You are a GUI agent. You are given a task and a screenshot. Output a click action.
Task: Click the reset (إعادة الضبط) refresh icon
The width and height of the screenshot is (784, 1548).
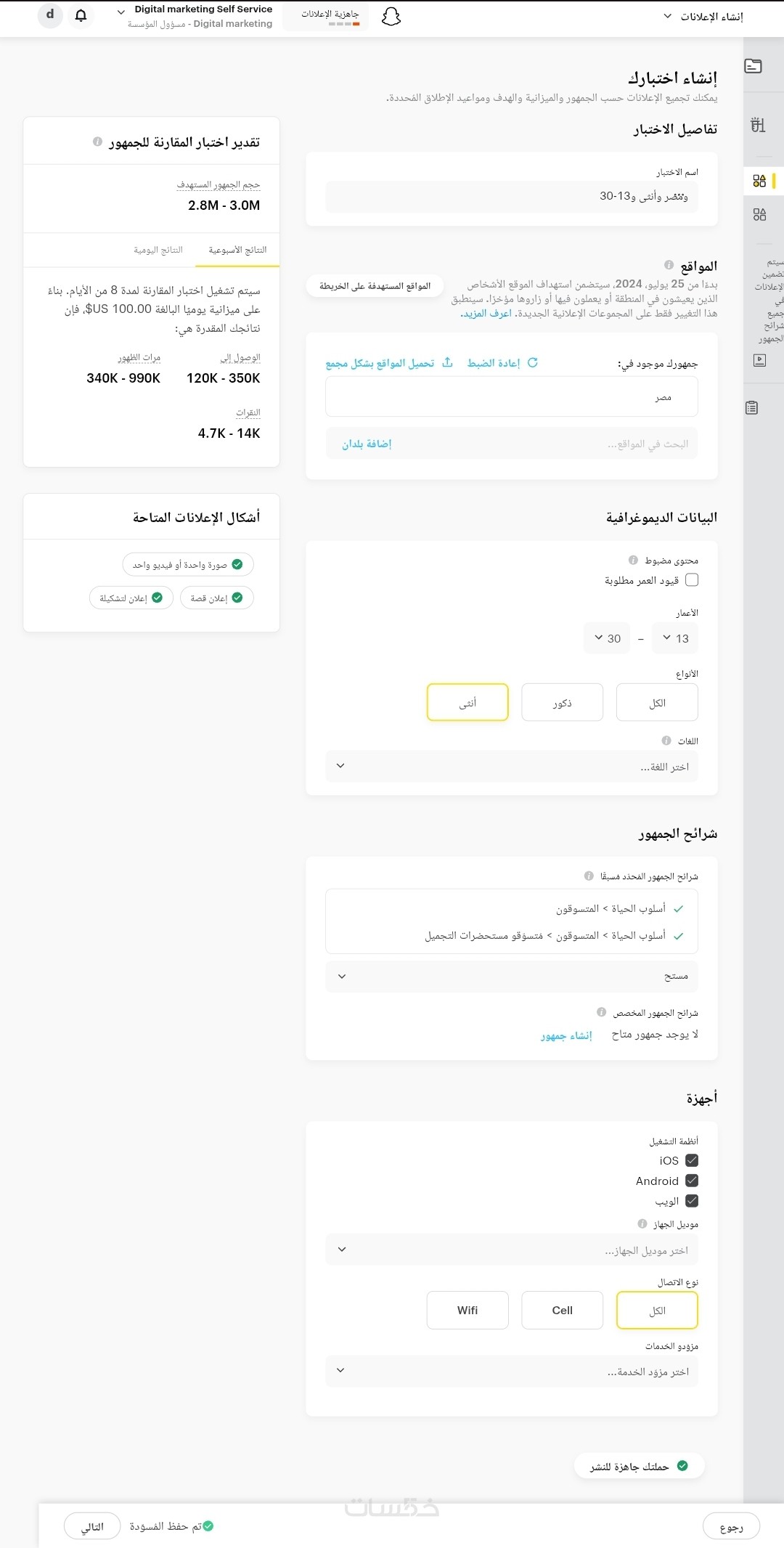click(x=533, y=362)
